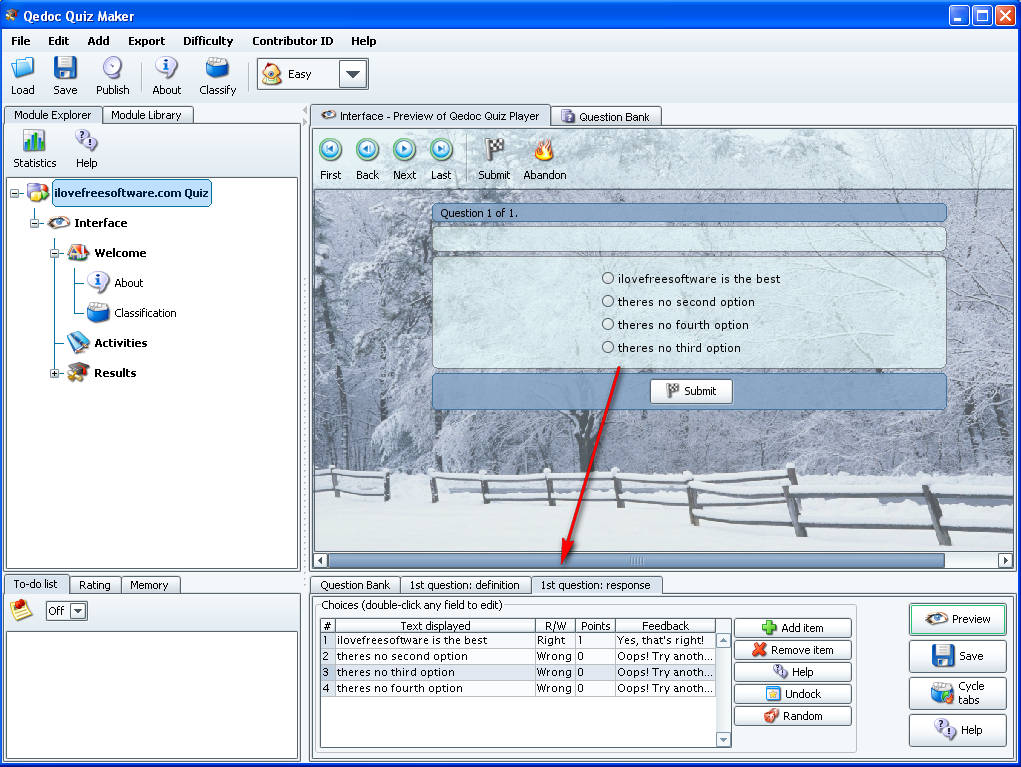The image size is (1021, 767).
Task: Open the To-do list Off dropdown
Action: coord(78,611)
